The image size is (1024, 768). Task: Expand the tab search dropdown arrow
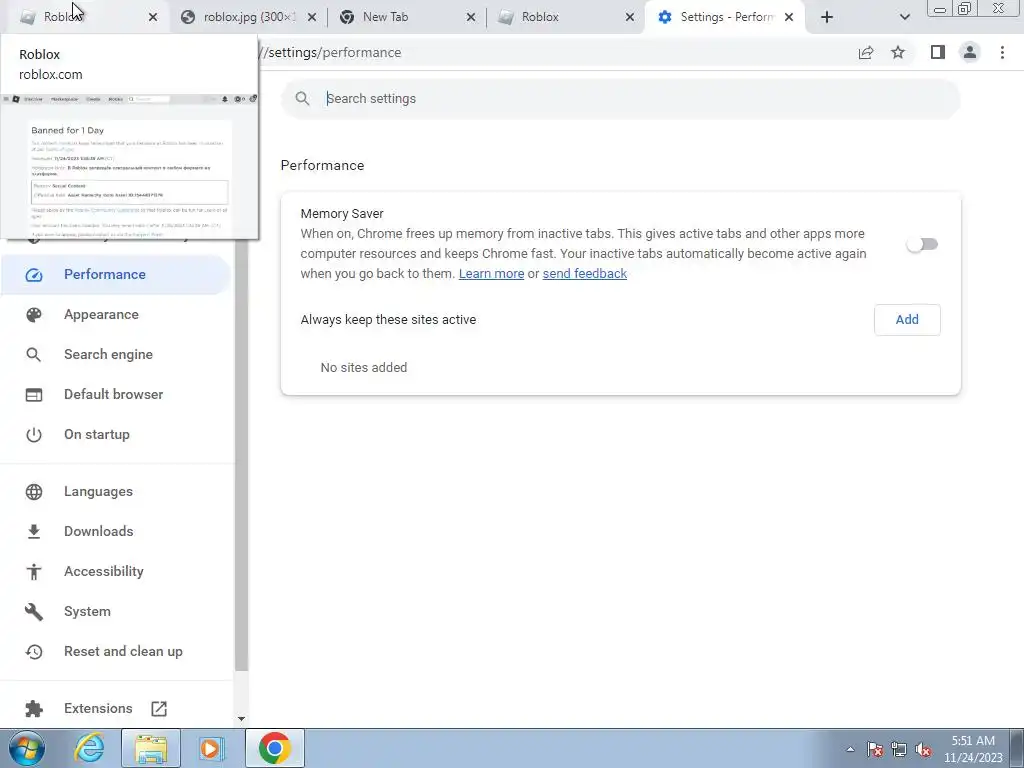904,17
